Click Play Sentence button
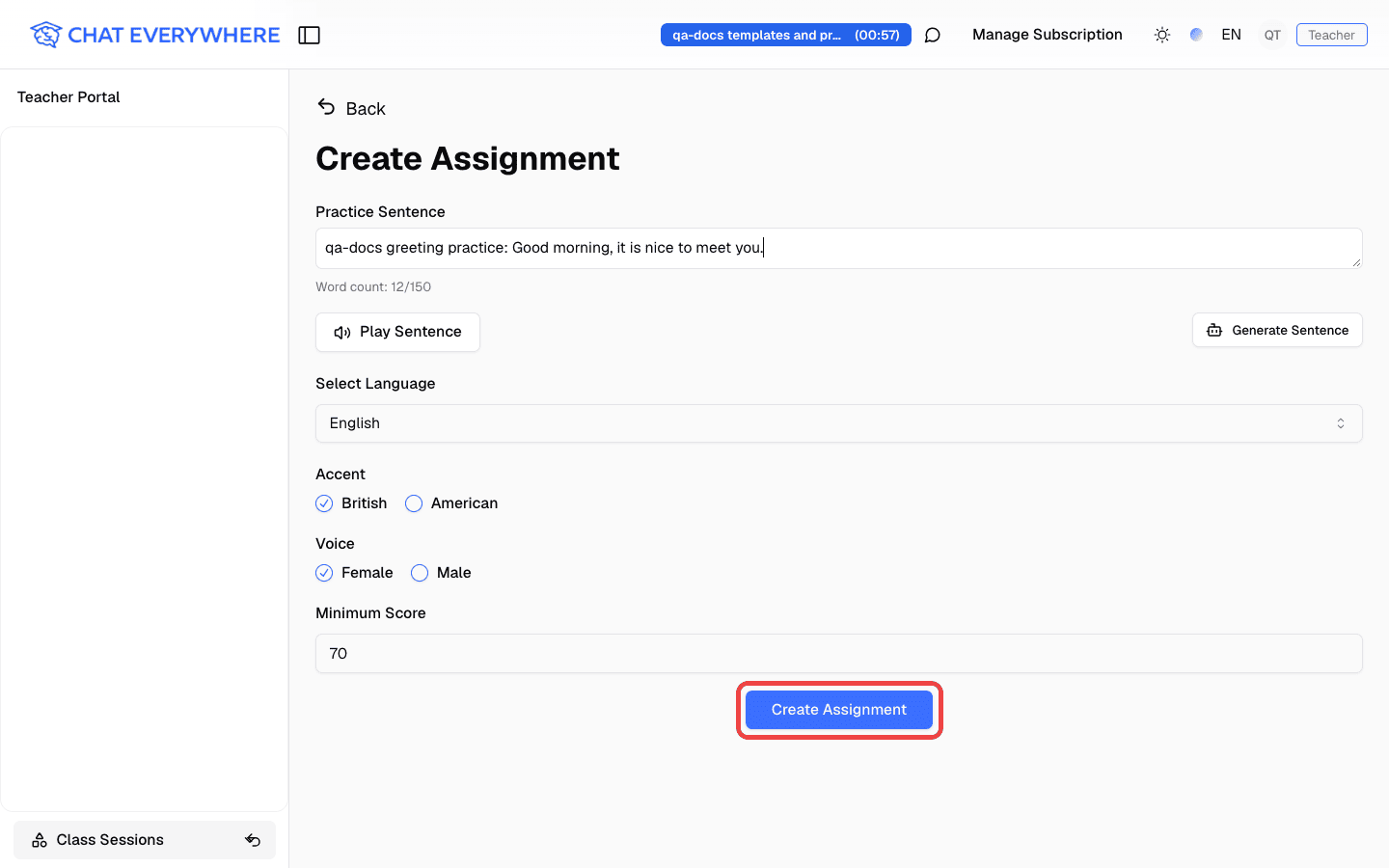Image resolution: width=1389 pixels, height=868 pixels. pyautogui.click(x=397, y=332)
